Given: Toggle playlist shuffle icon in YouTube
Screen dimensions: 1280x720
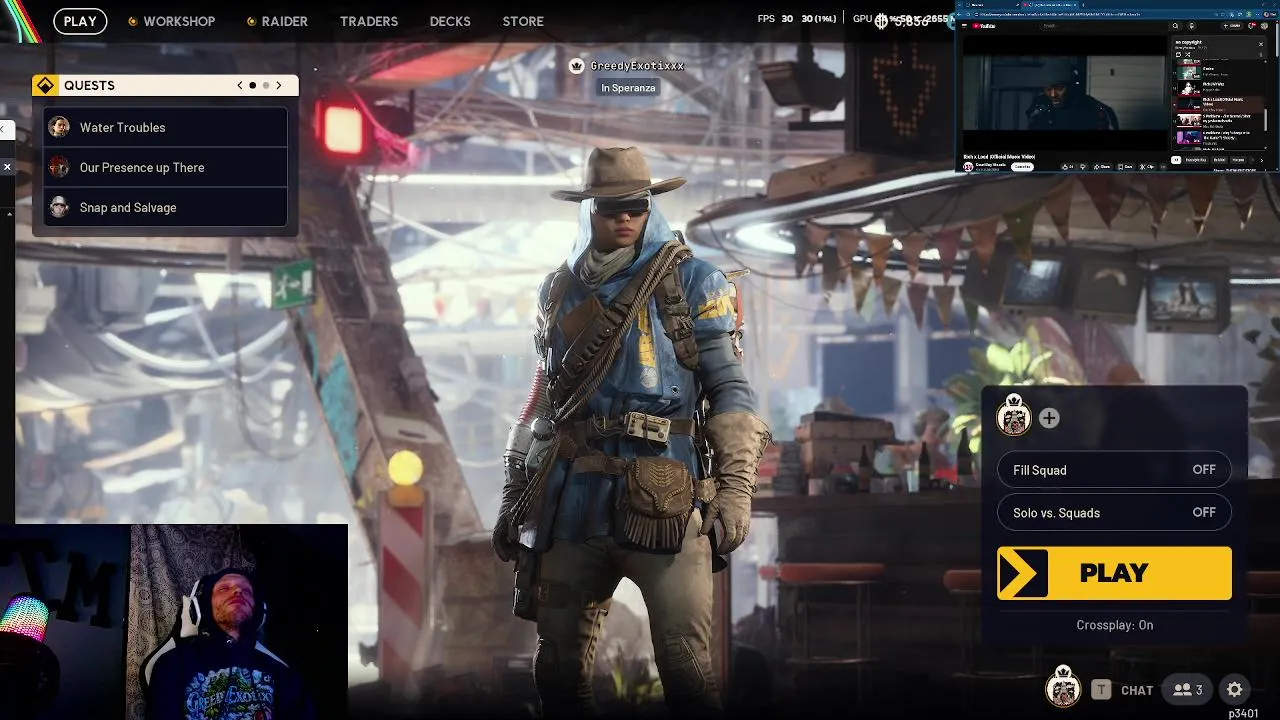Looking at the screenshot, I should point(1188,55).
